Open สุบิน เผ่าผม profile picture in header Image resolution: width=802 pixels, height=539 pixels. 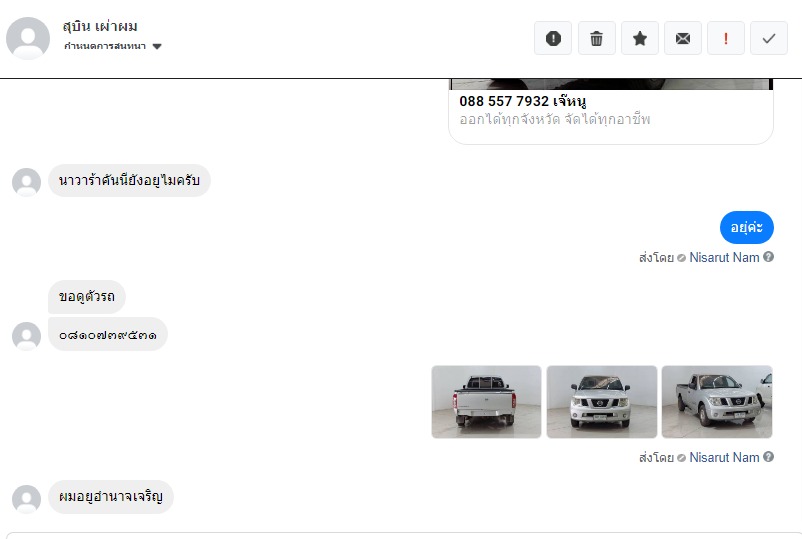[x=28, y=38]
